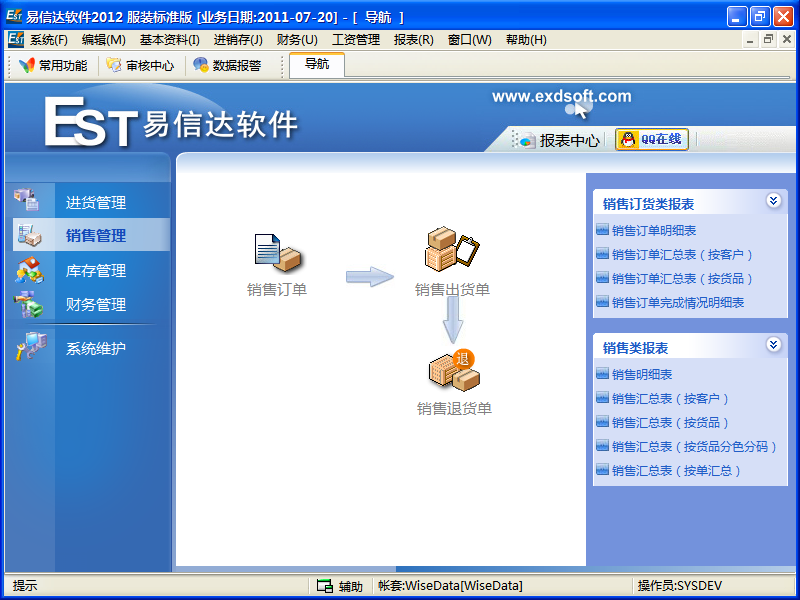
Task: Collapse the 销售类报表 panel
Action: tap(773, 345)
